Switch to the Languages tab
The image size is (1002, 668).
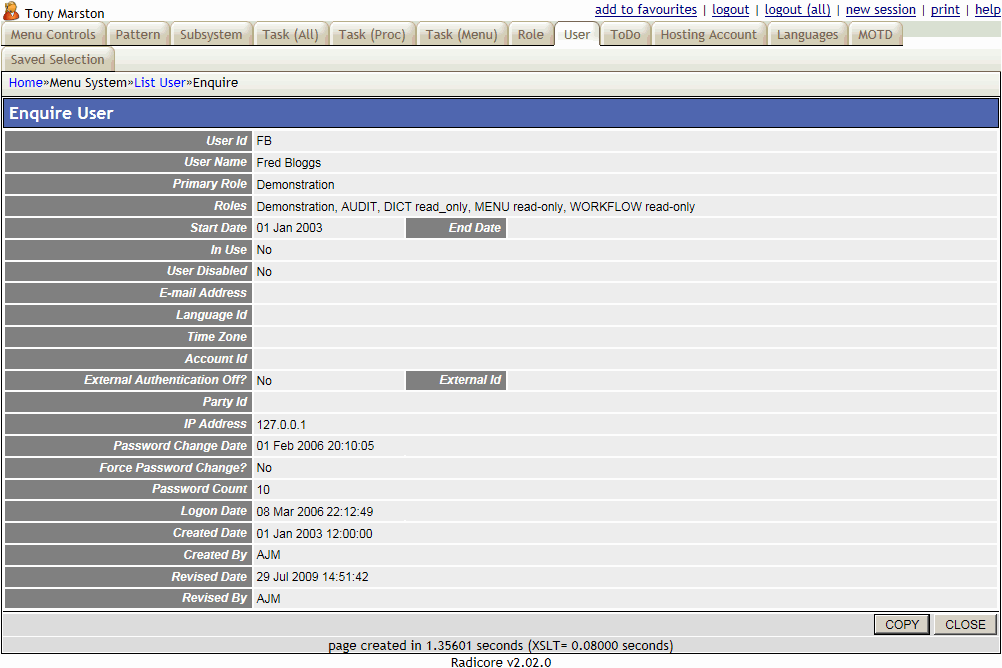click(x=807, y=33)
